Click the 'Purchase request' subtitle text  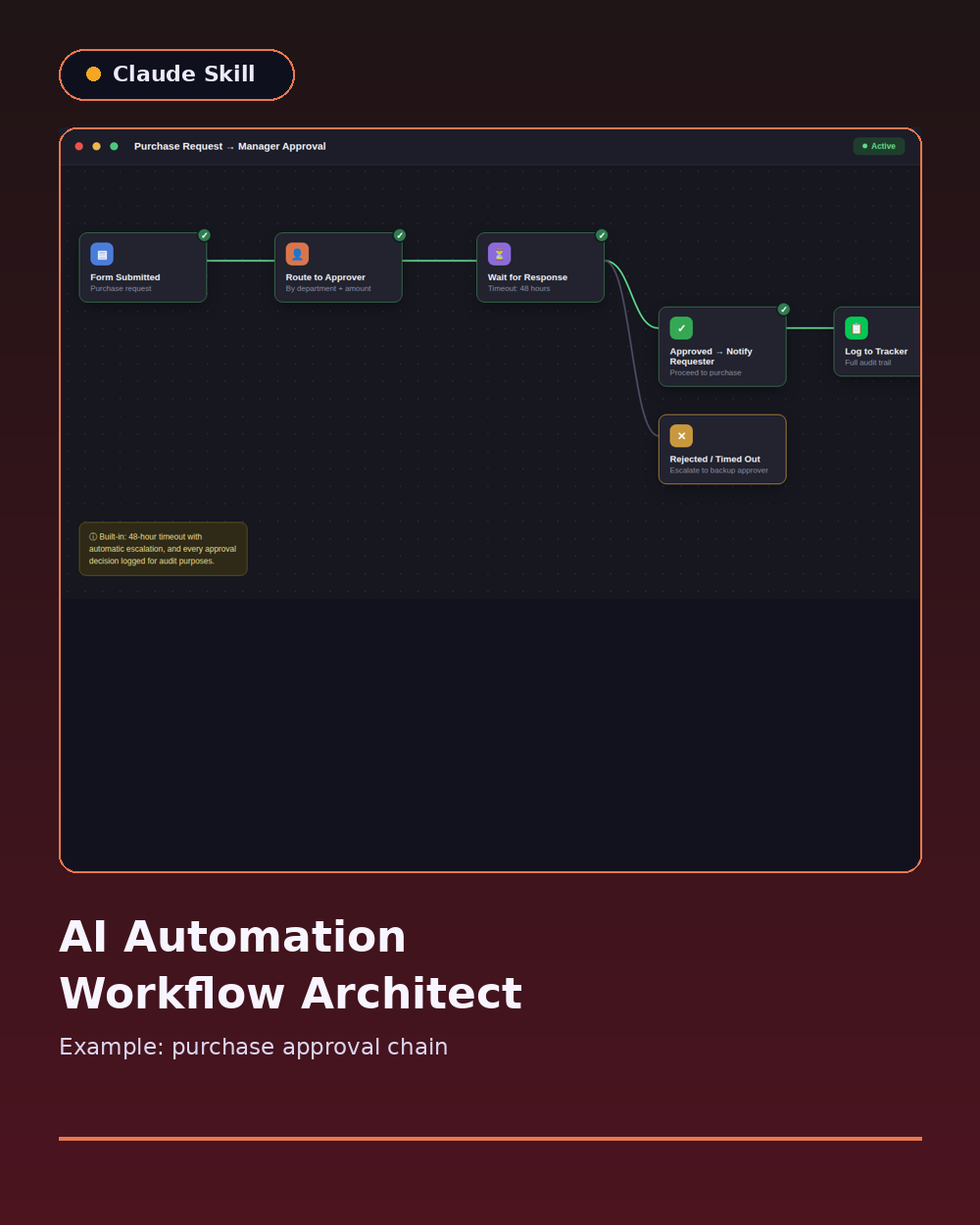(121, 289)
